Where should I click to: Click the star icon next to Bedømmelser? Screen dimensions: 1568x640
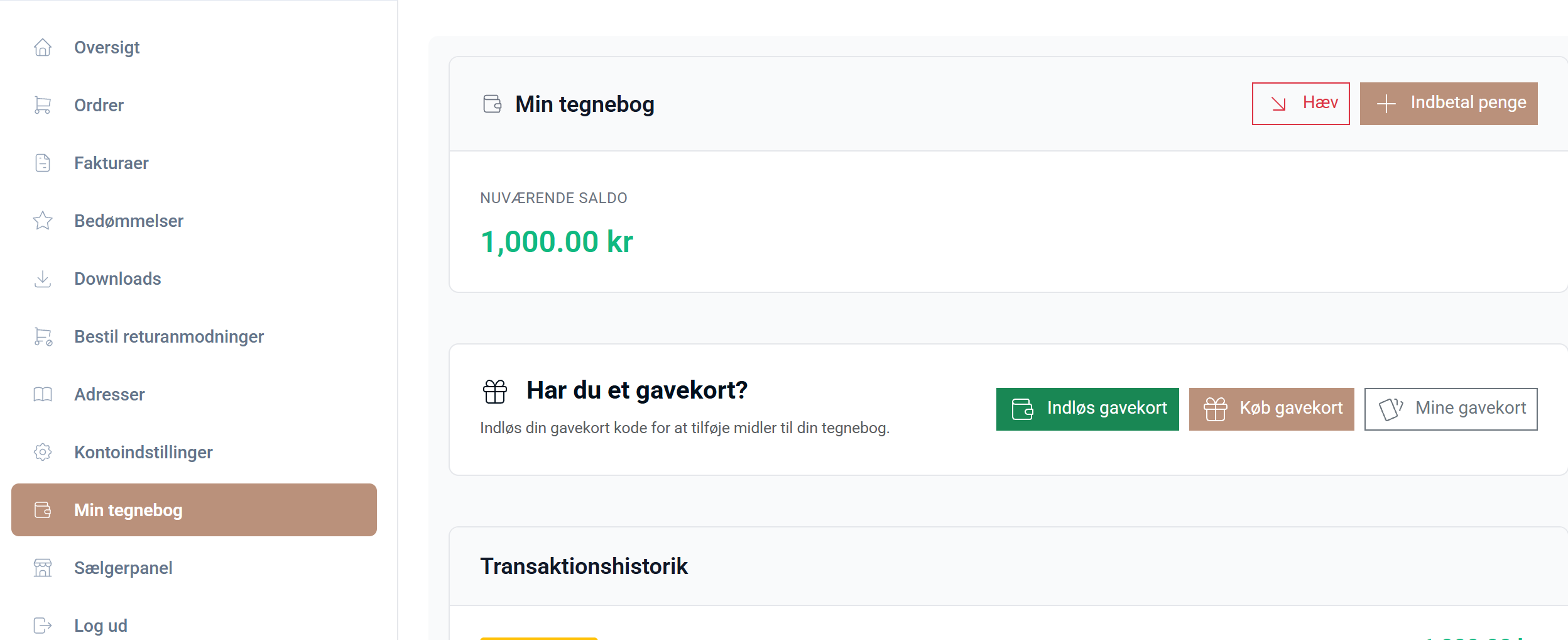coord(43,221)
